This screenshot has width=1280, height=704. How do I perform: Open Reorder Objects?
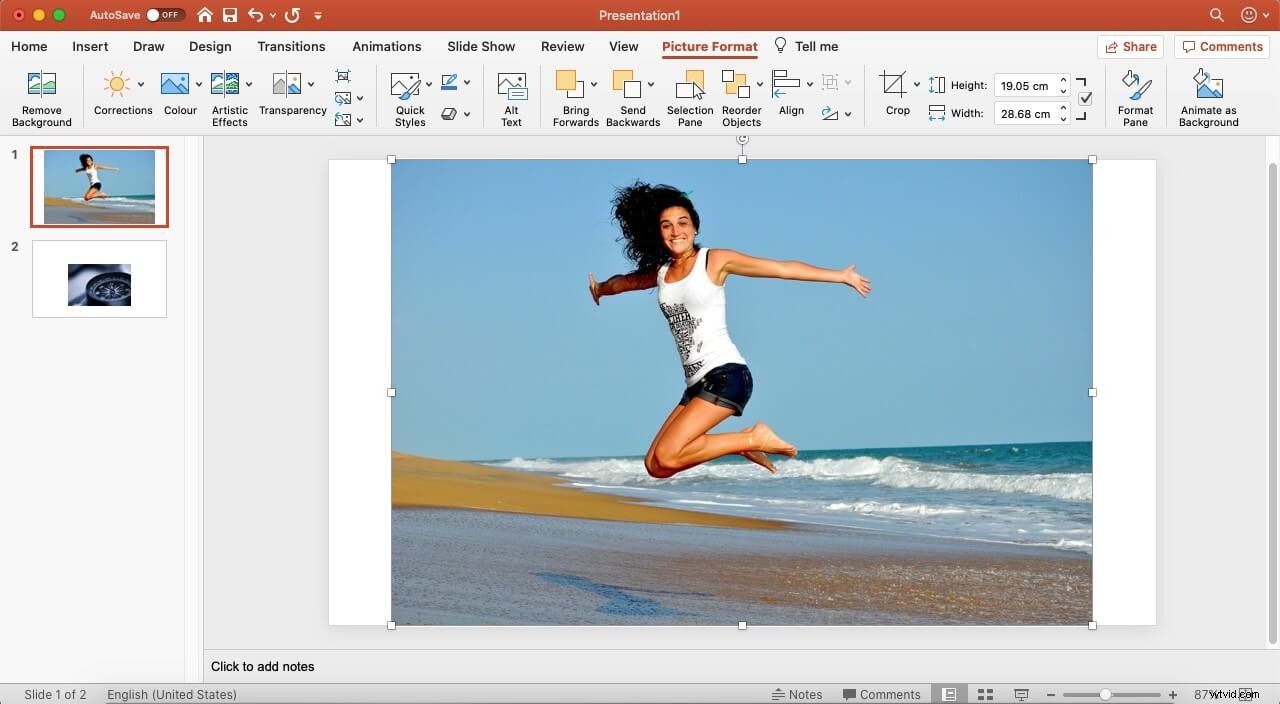click(741, 95)
